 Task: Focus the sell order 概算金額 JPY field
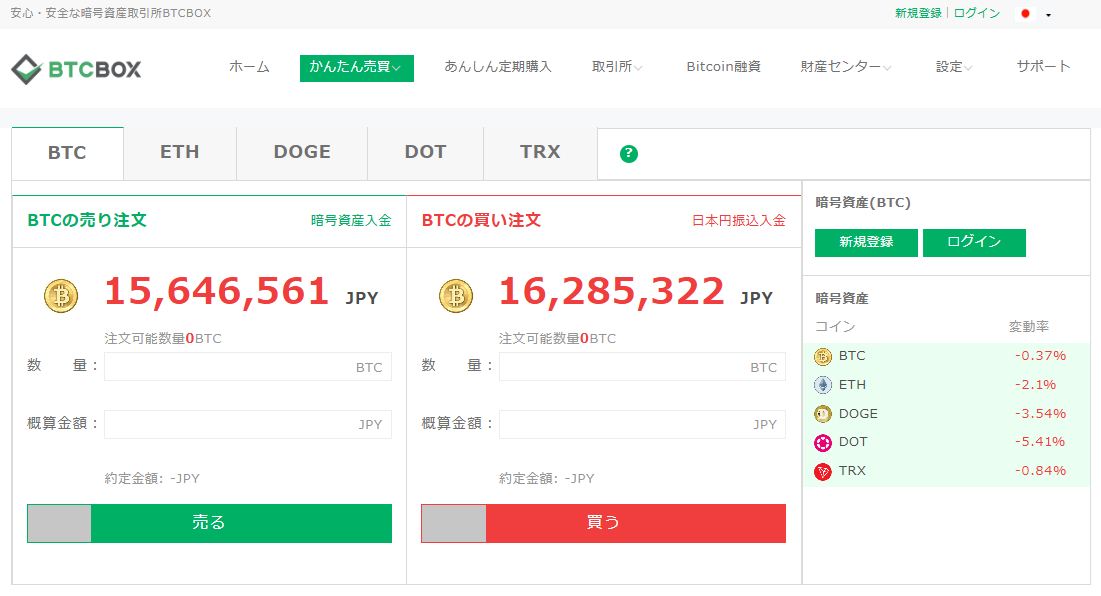click(248, 424)
